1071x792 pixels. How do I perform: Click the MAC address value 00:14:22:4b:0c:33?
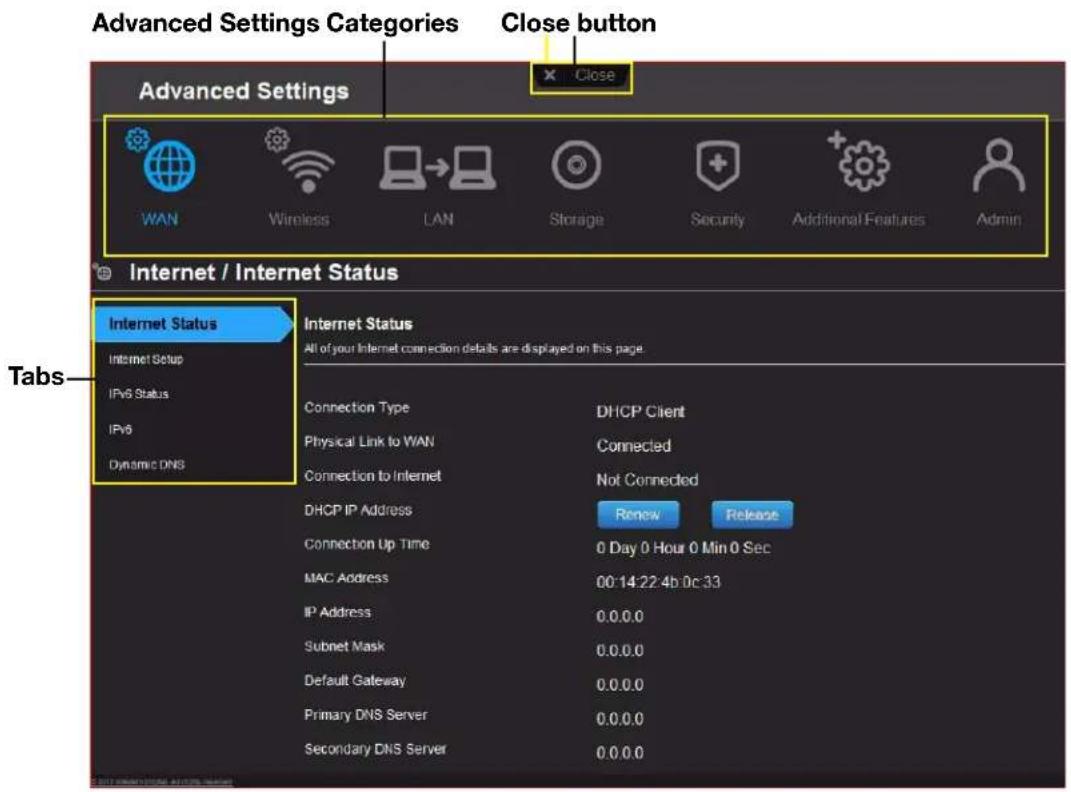(x=658, y=582)
